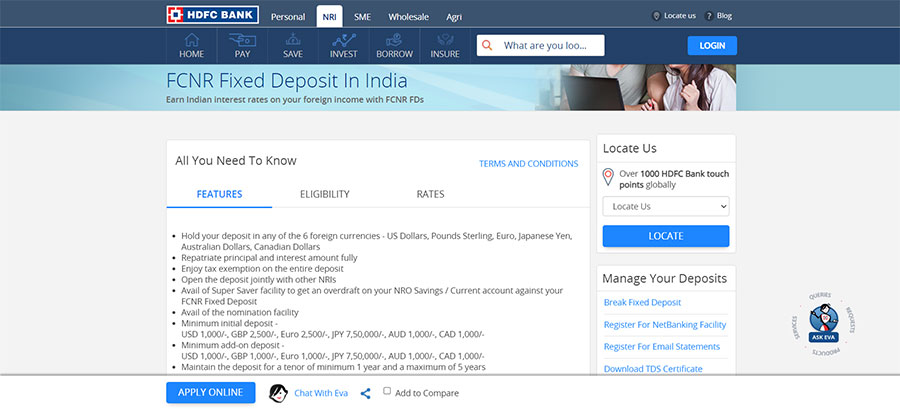Click the share icon in bottom bar

[x=366, y=394]
